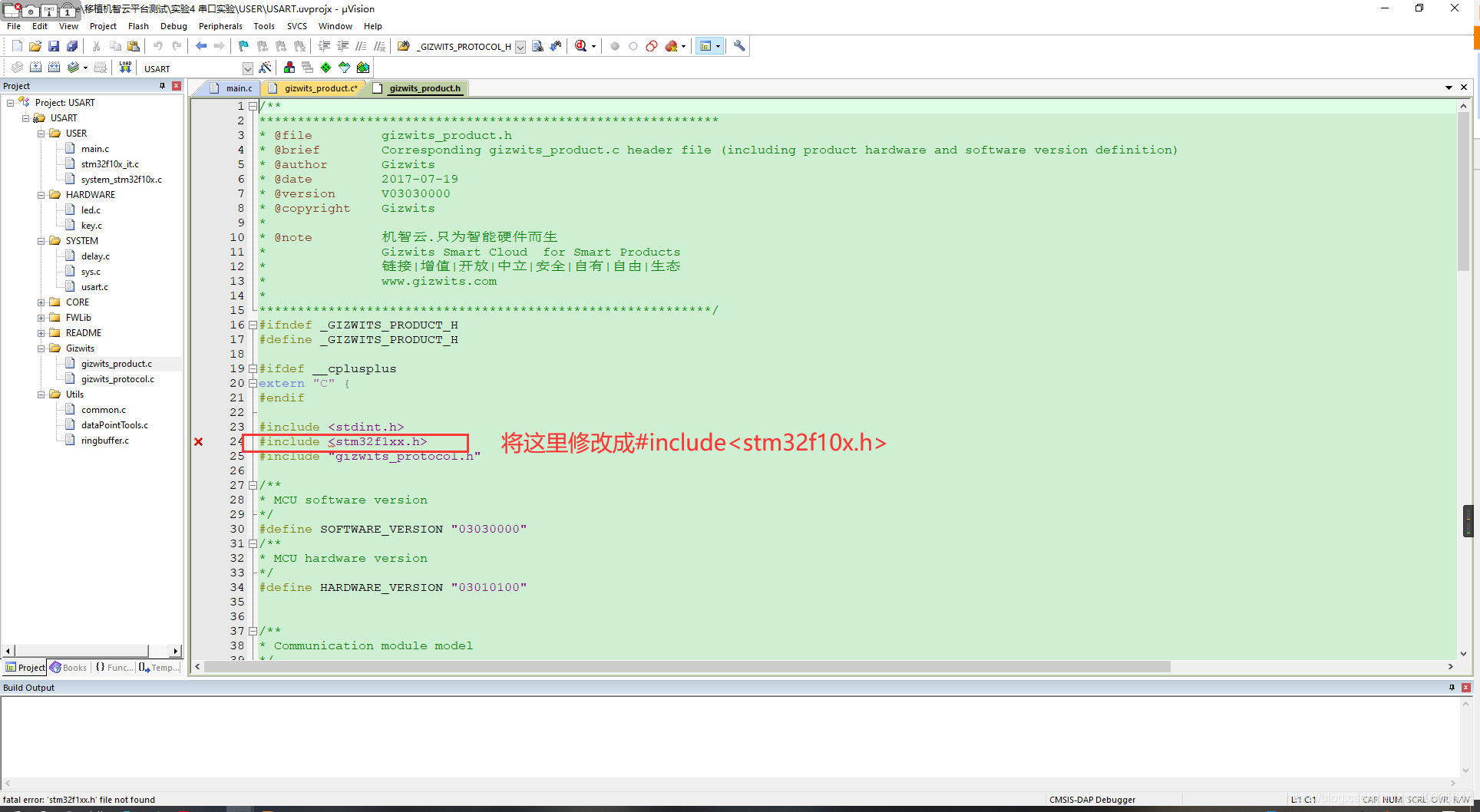Download to flash LOAD icon
Screen dimensions: 1480x812
pyautogui.click(x=125, y=68)
